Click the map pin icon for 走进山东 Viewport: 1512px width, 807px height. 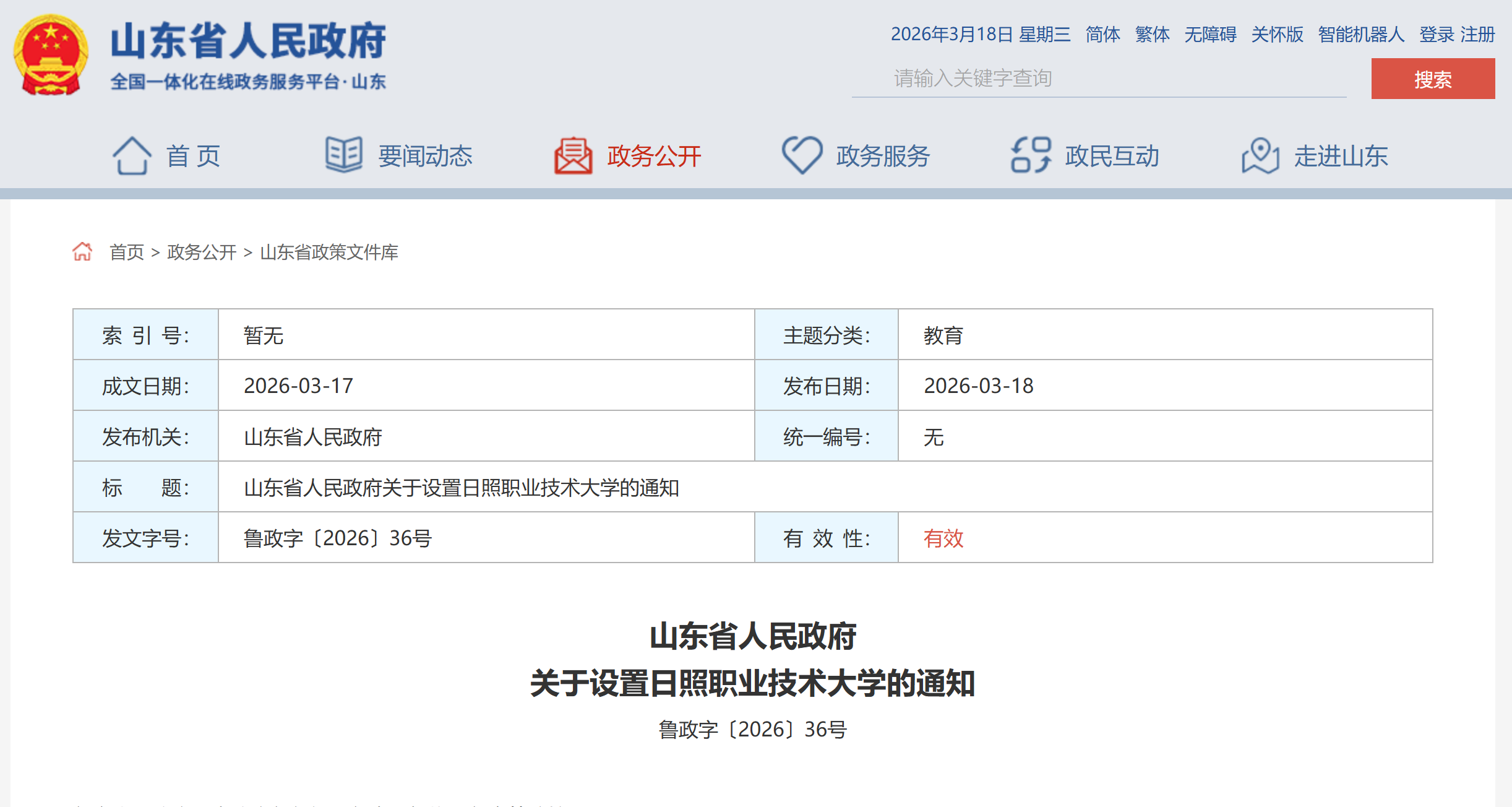[x=1260, y=155]
